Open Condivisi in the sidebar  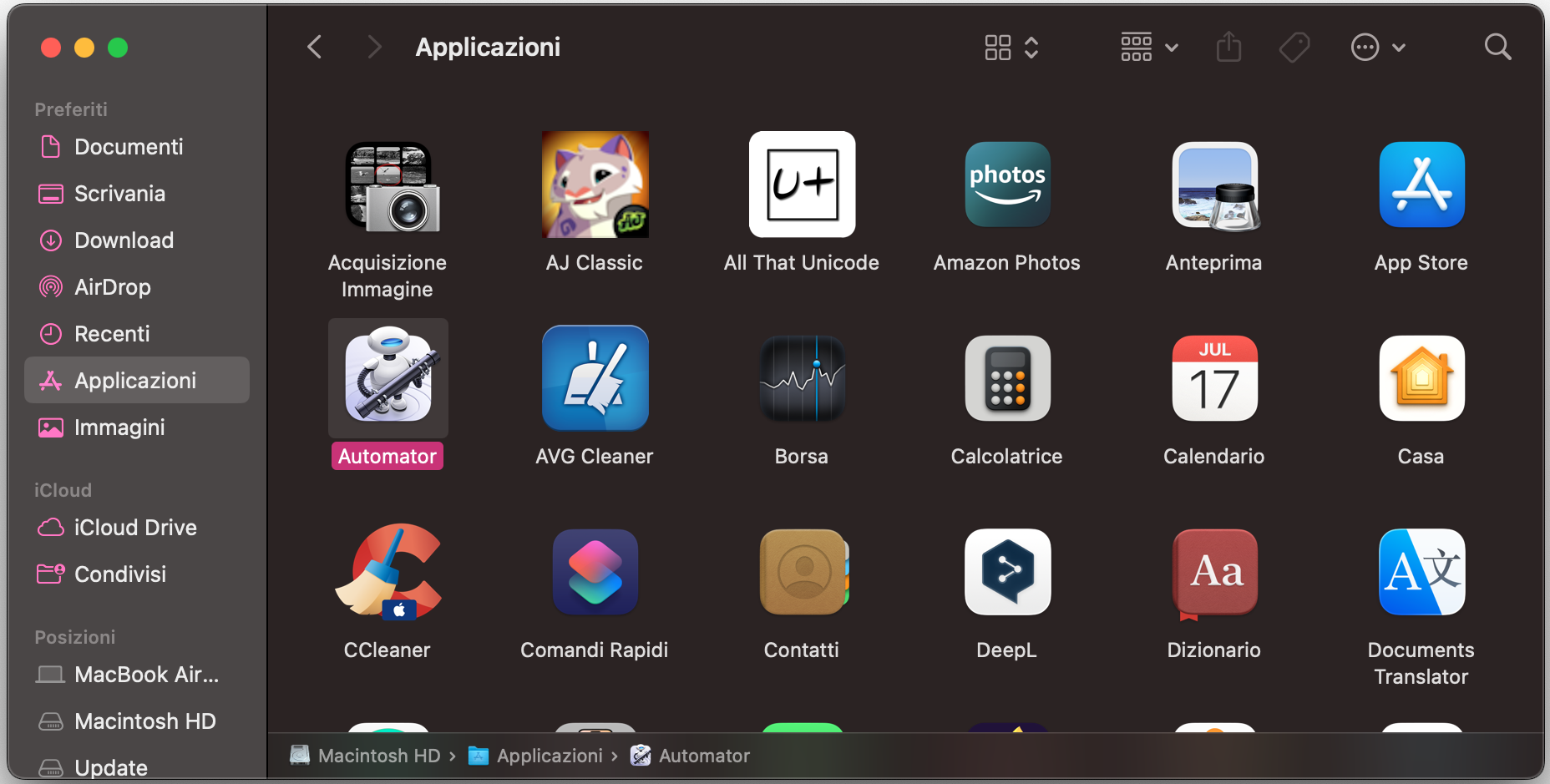pyautogui.click(x=137, y=574)
